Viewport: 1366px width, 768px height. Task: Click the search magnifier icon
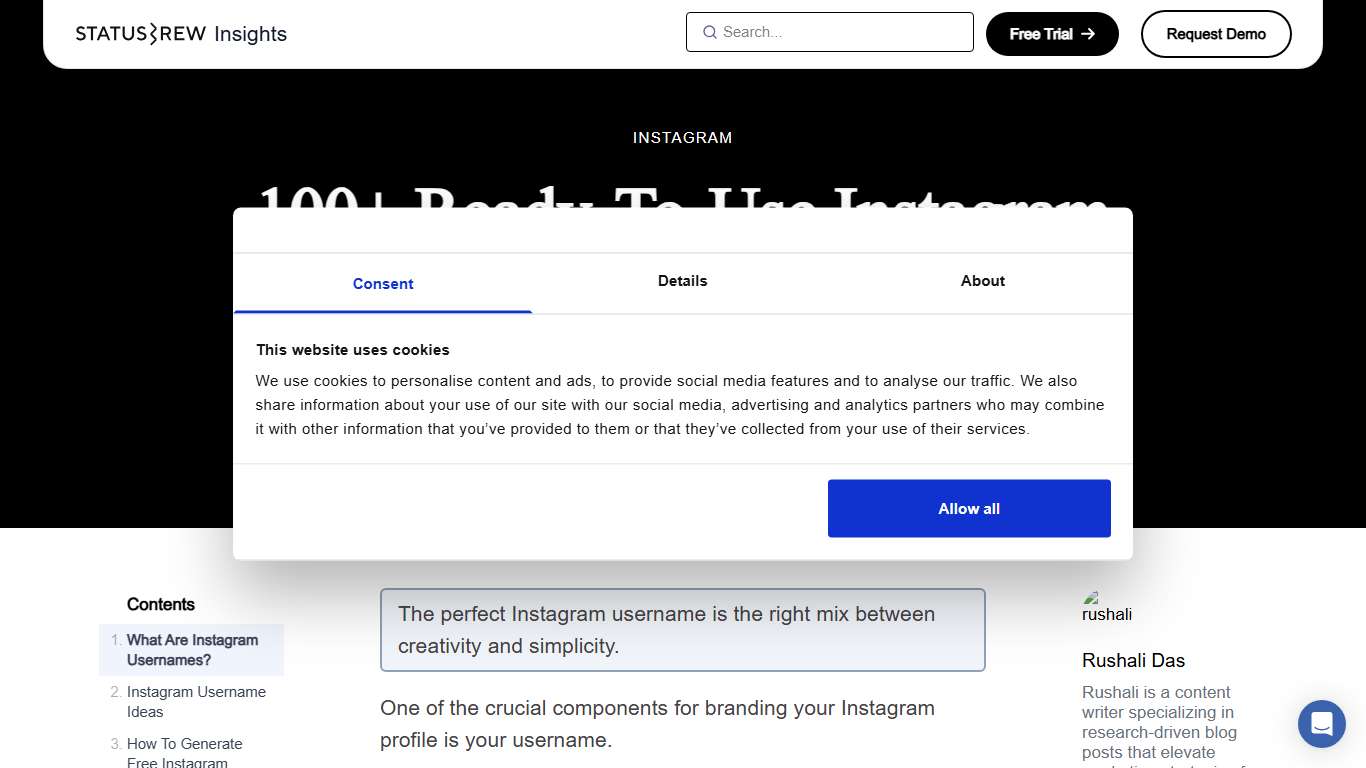coord(709,32)
